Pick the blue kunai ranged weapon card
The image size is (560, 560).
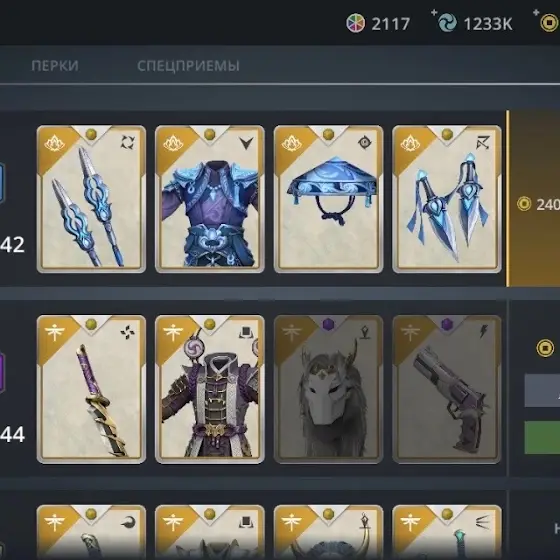447,199
